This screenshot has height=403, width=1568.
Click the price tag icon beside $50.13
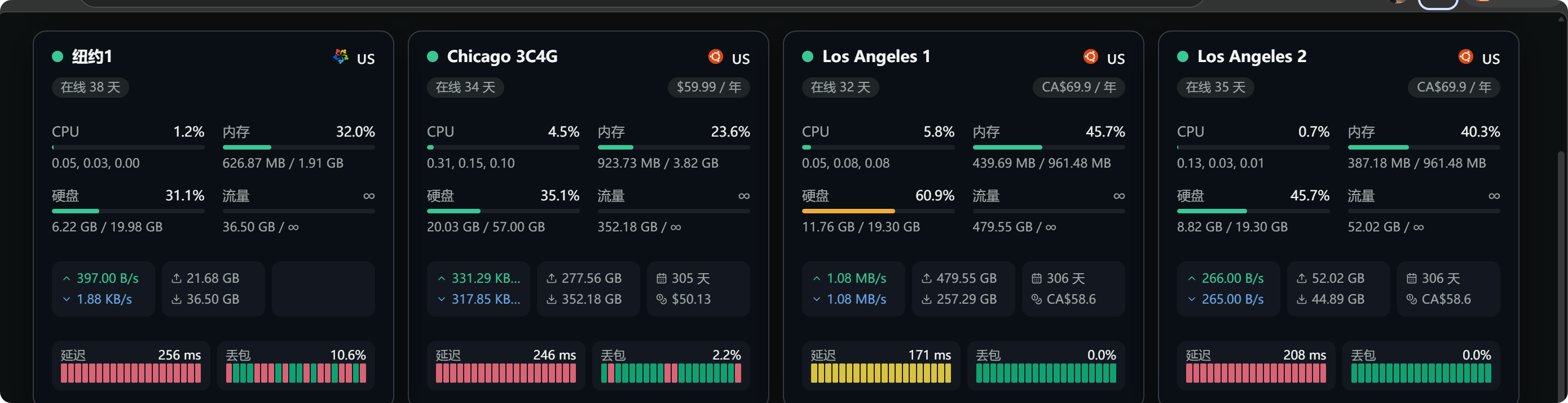661,299
